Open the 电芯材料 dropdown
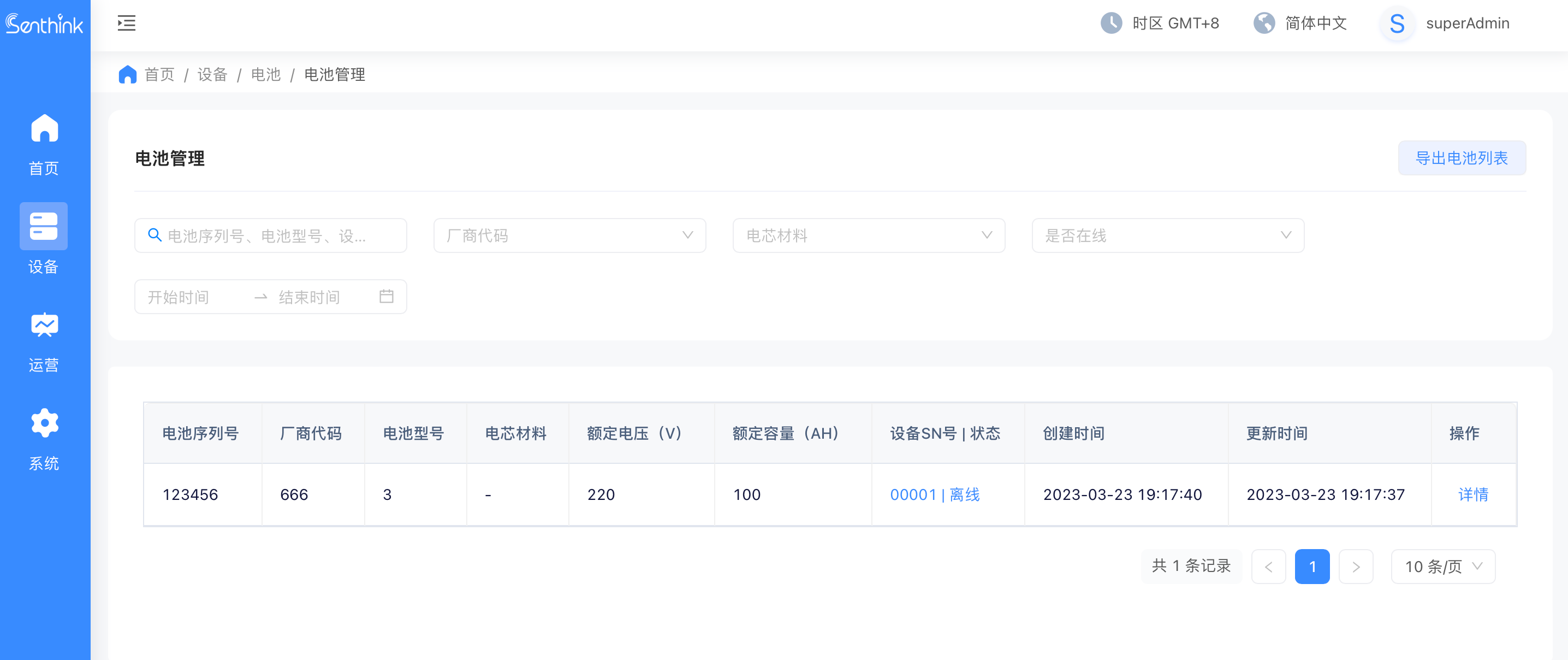Viewport: 1568px width, 660px height. [x=868, y=235]
